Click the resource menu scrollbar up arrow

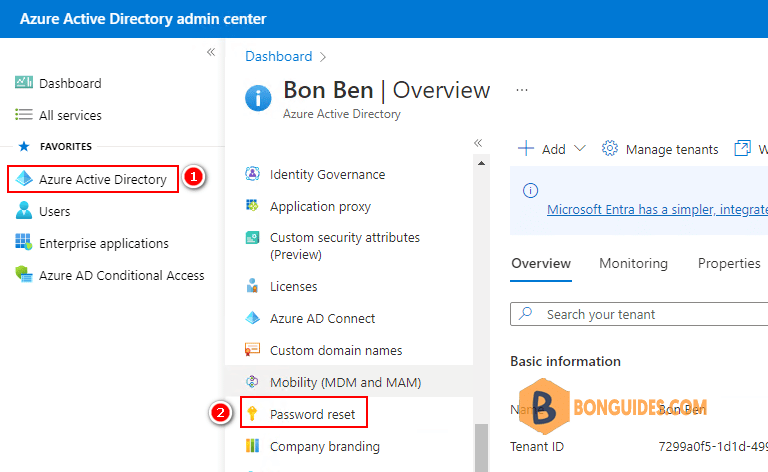[x=481, y=163]
